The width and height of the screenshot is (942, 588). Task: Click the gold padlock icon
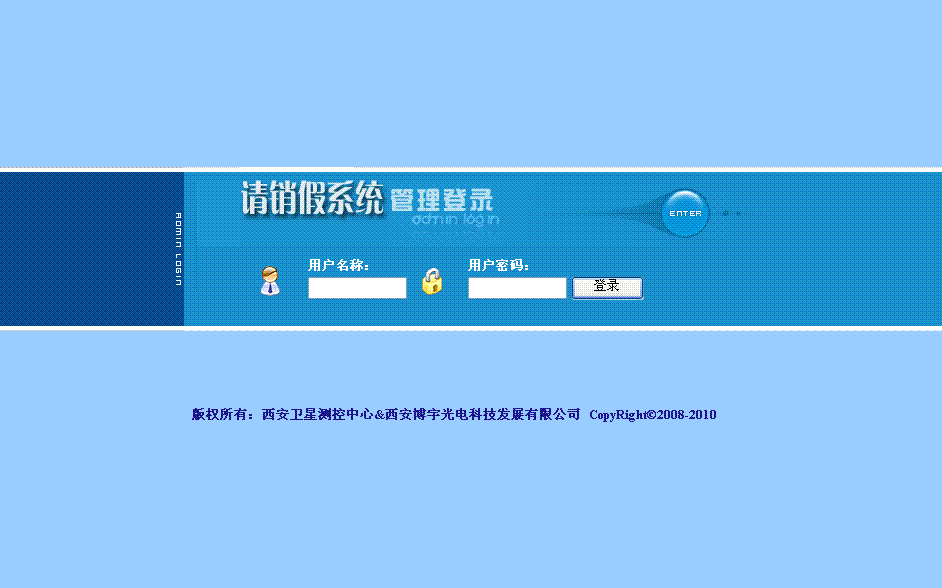[431, 281]
